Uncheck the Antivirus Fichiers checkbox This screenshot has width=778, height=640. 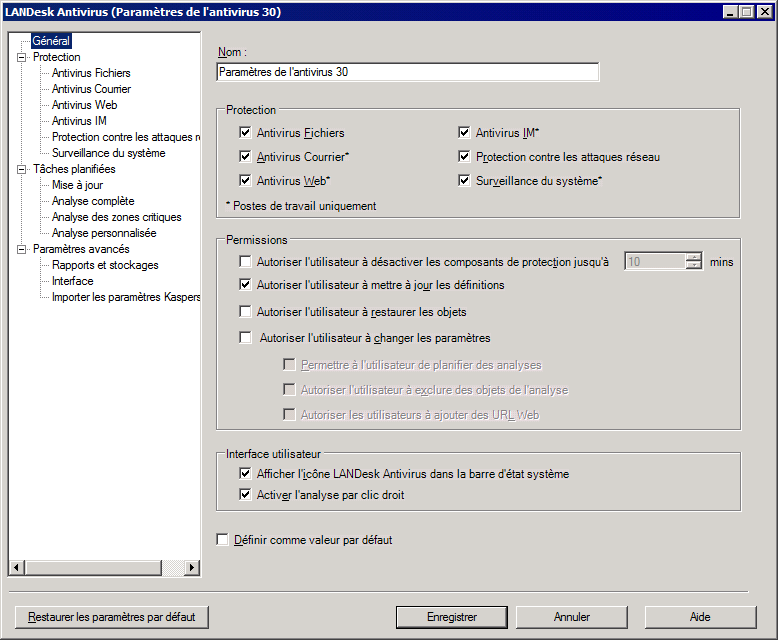(x=245, y=132)
